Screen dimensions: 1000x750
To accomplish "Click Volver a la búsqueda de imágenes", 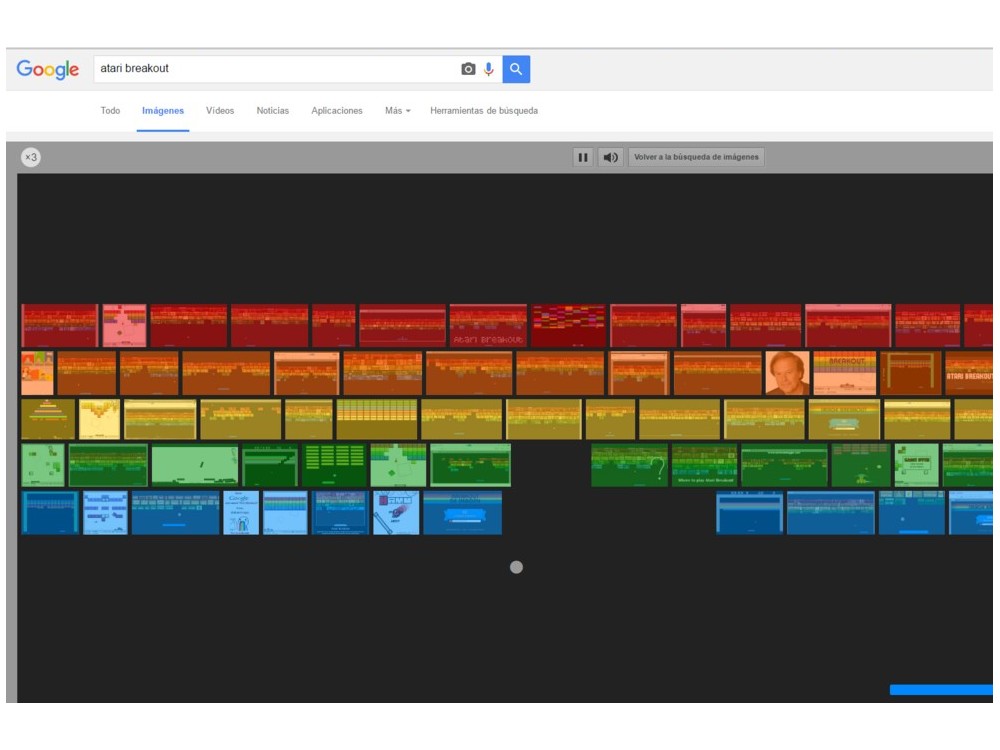I will pyautogui.click(x=696, y=157).
